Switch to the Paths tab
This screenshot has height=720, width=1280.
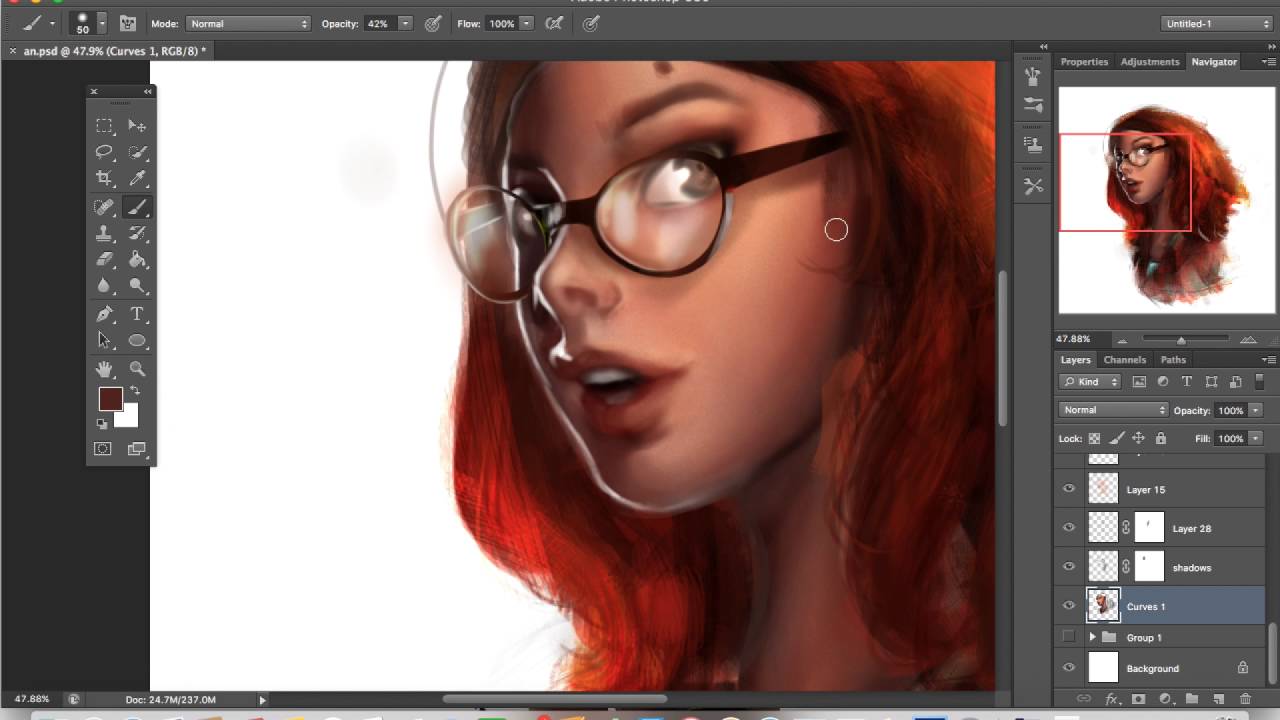1173,360
